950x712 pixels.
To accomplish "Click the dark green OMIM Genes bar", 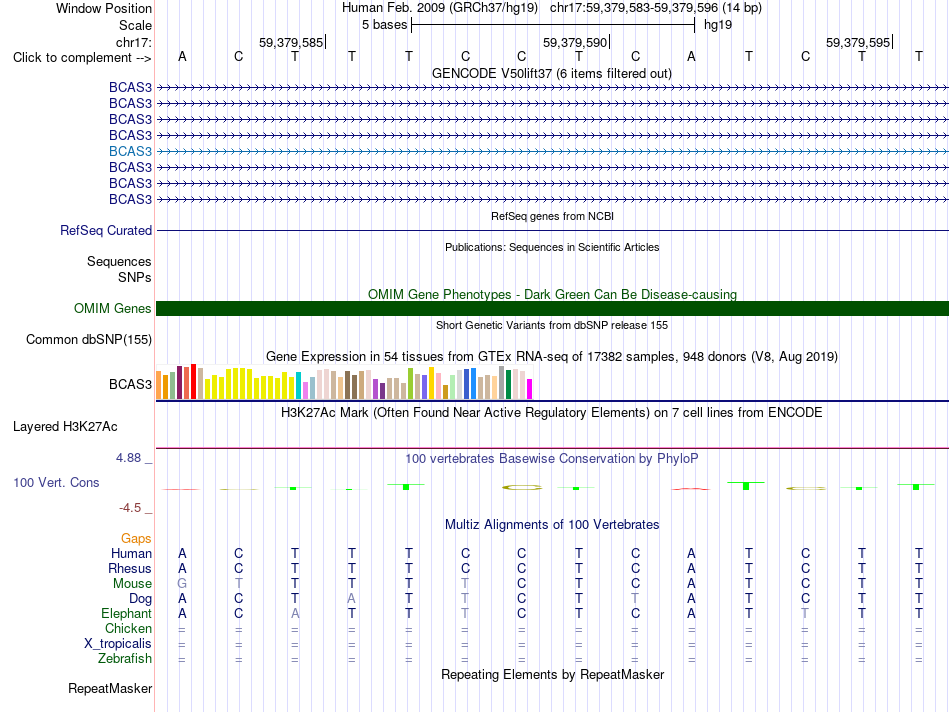I will [552, 308].
